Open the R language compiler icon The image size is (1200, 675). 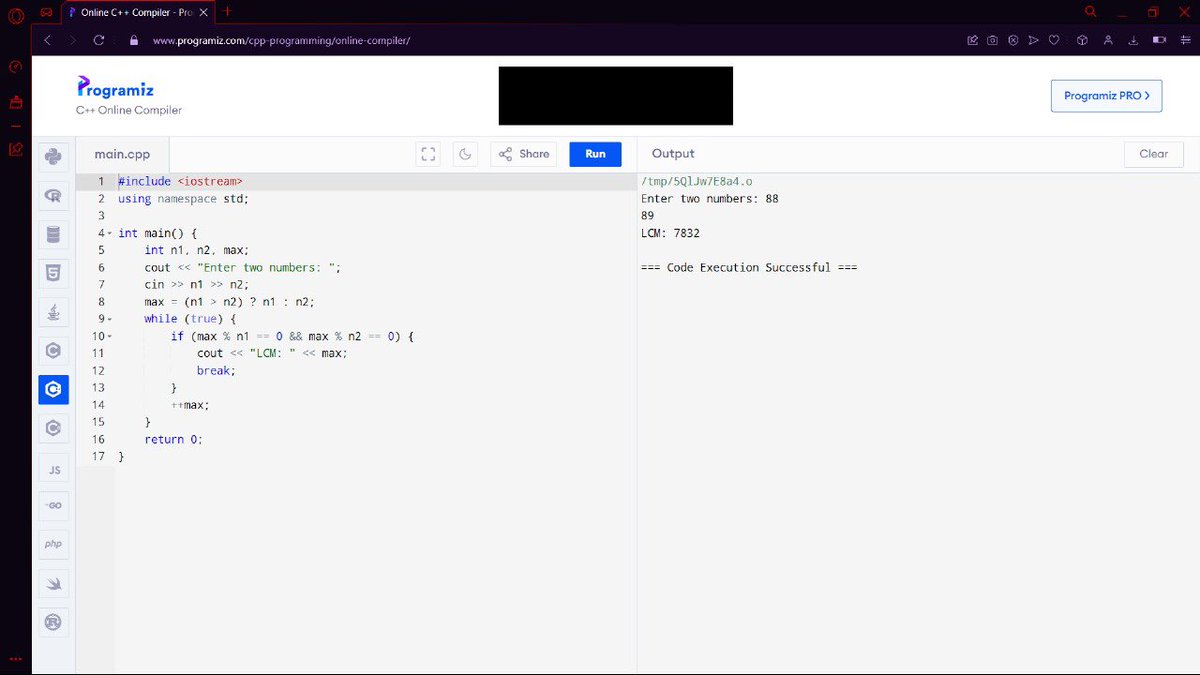click(x=54, y=195)
